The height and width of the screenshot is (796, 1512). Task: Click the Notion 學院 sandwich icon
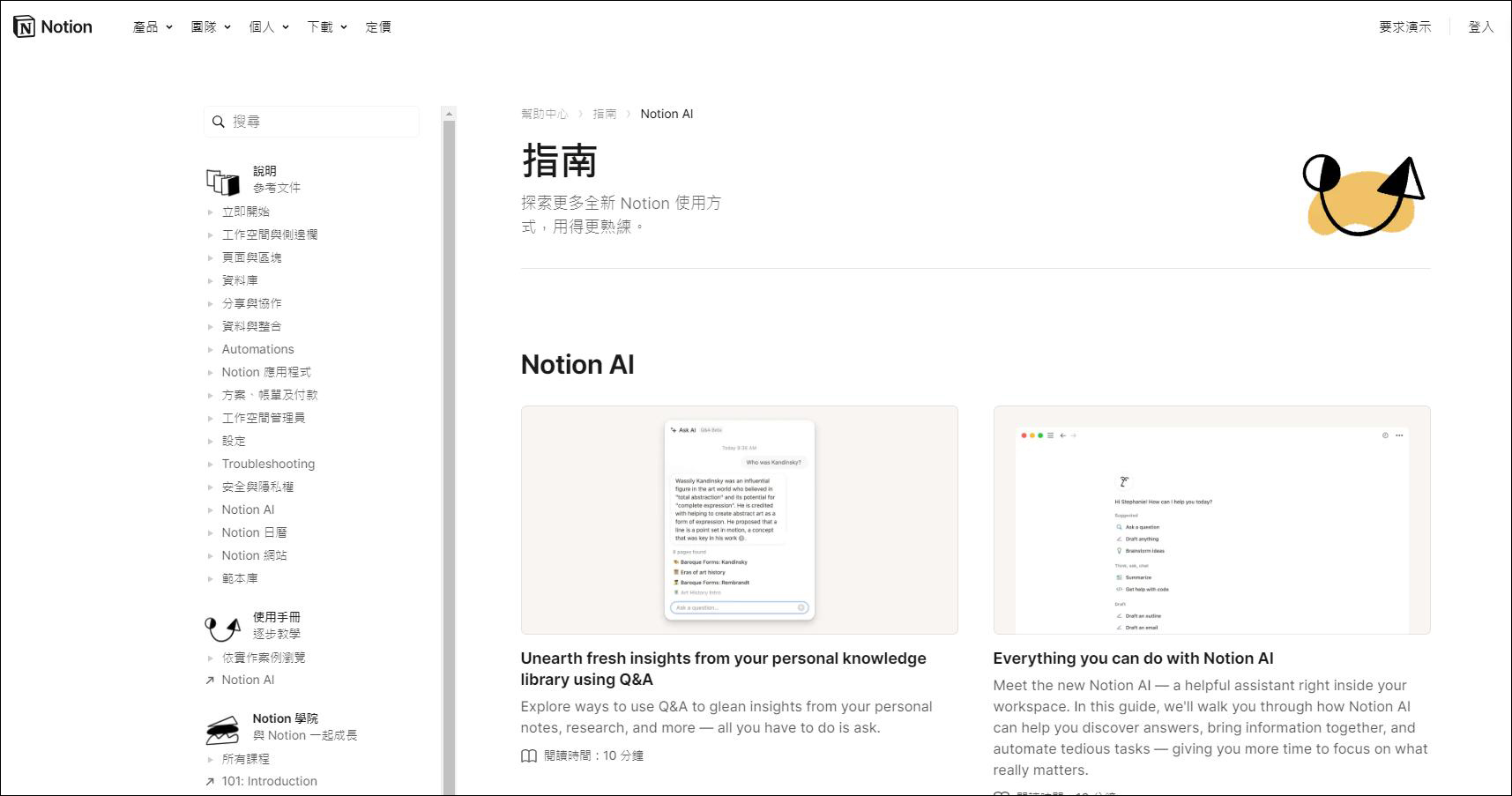223,729
